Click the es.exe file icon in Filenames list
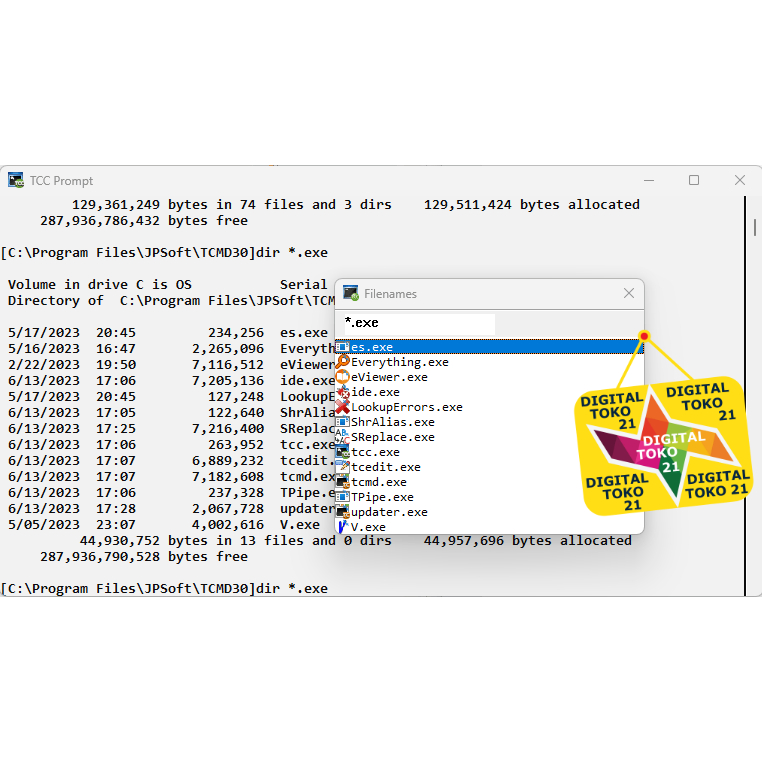 (x=343, y=347)
